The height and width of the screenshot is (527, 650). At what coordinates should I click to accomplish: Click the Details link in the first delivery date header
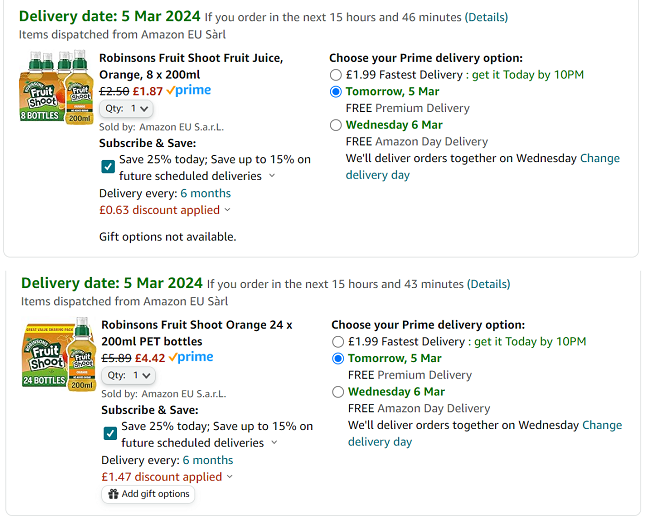pos(486,17)
